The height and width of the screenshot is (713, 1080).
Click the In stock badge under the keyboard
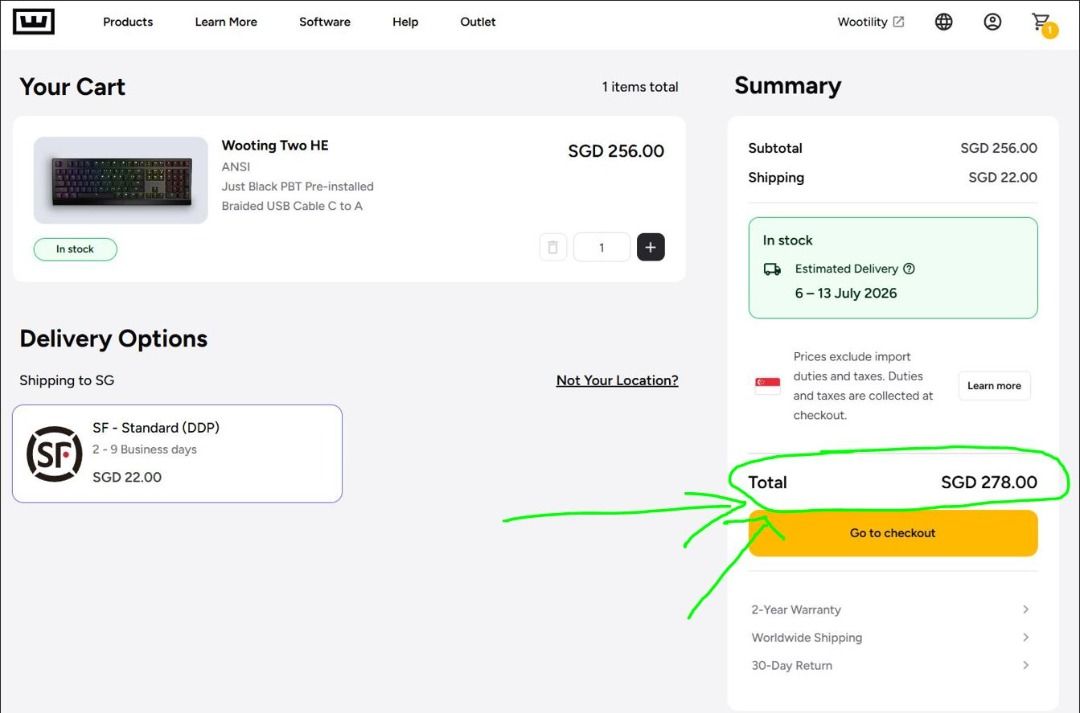[x=75, y=249]
